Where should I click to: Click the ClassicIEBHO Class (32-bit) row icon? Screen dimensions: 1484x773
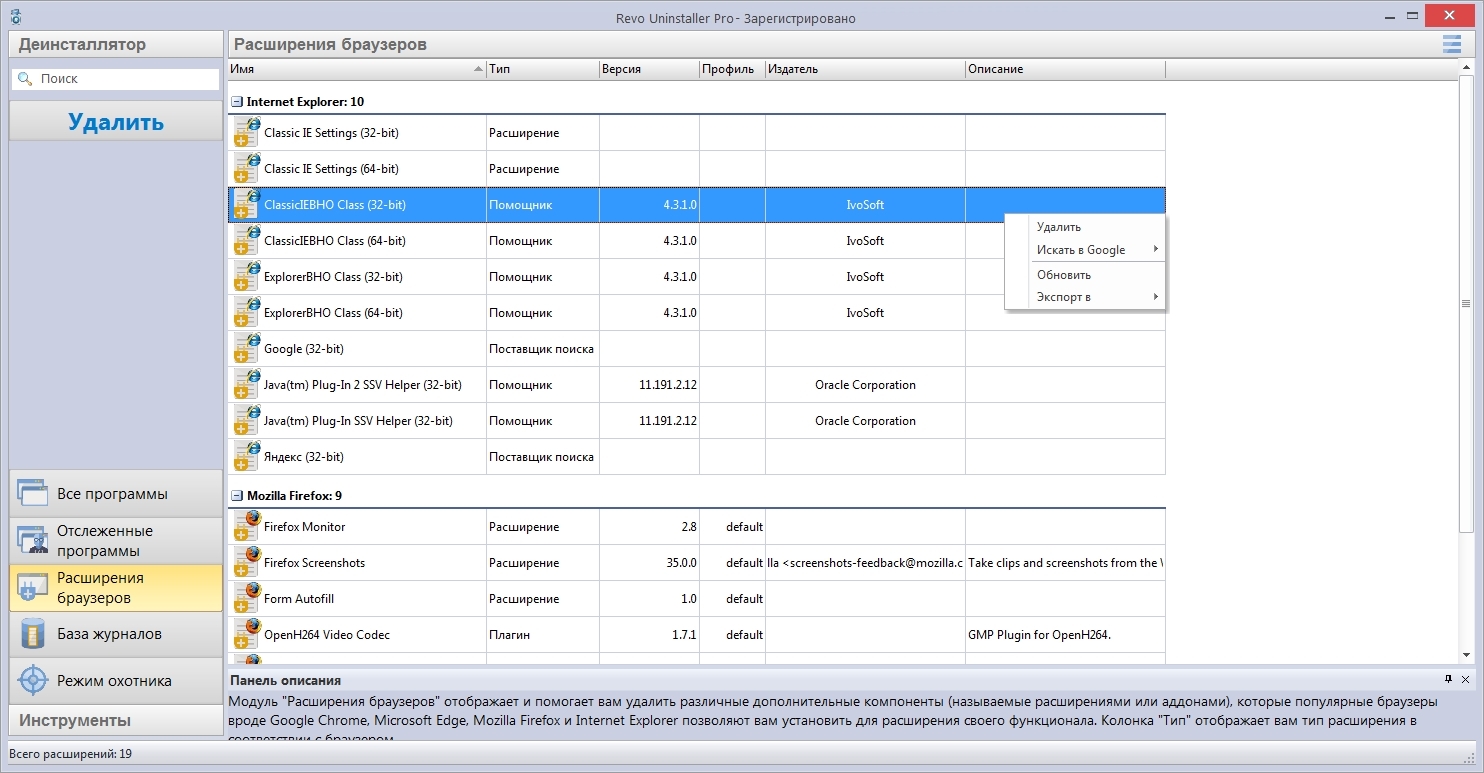246,204
